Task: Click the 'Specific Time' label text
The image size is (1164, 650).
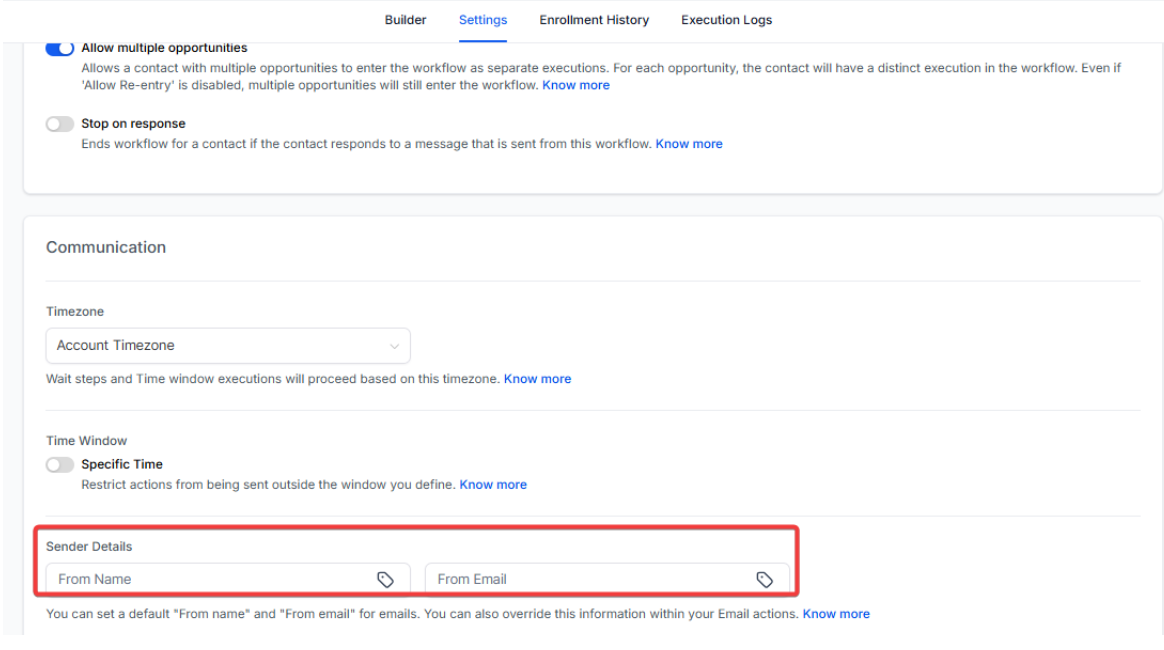Action: click(122, 464)
